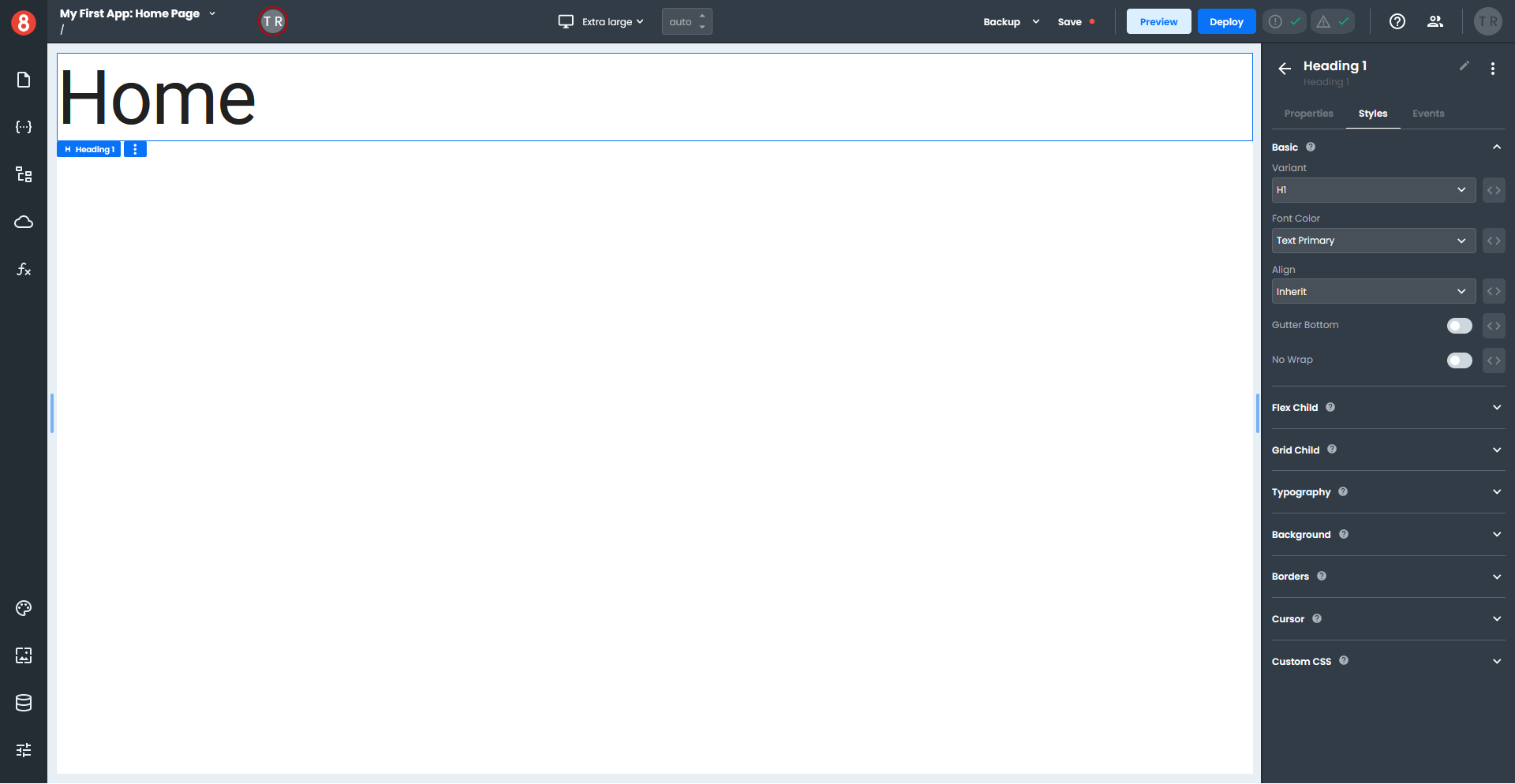Open the State curly-braces icon
The image size is (1515, 784).
pyautogui.click(x=24, y=127)
